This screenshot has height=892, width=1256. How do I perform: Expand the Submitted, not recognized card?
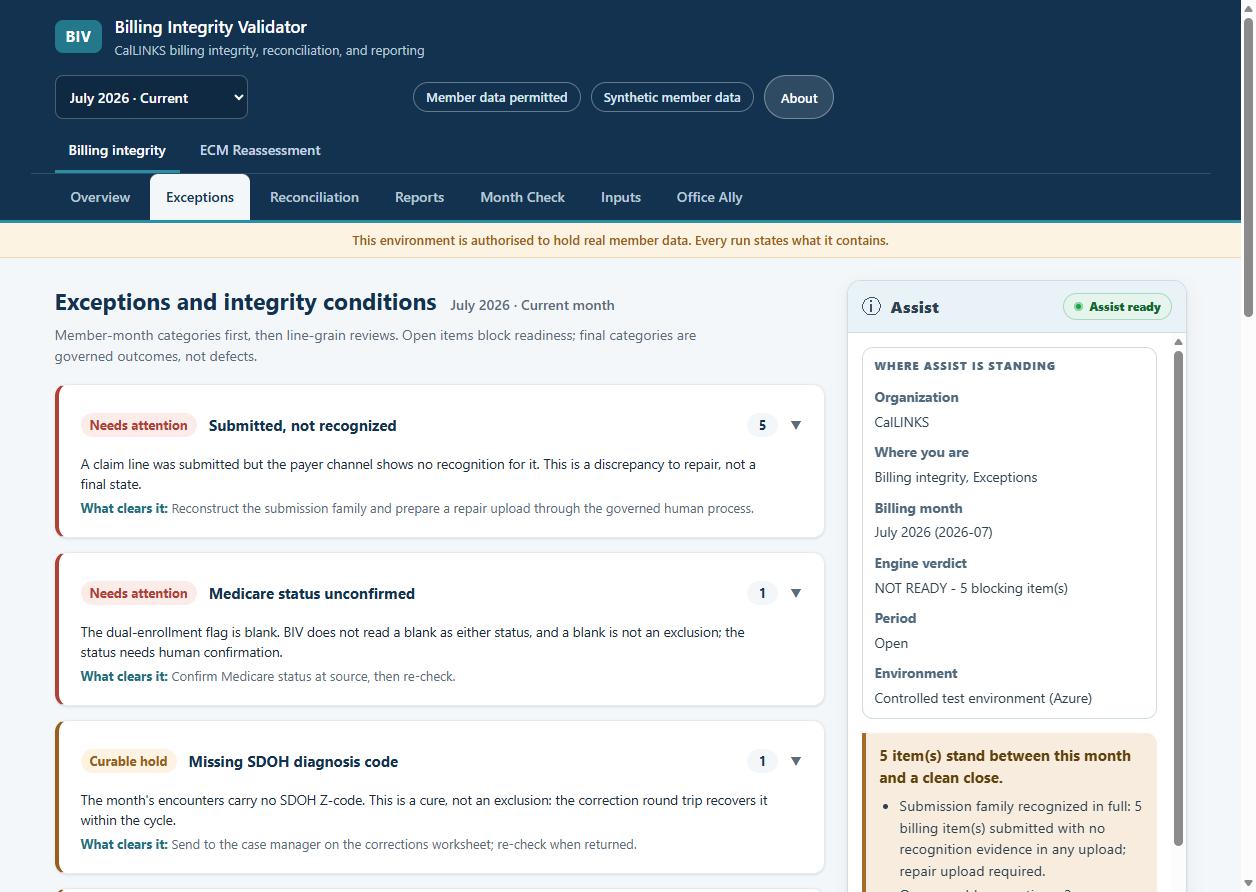tap(796, 425)
